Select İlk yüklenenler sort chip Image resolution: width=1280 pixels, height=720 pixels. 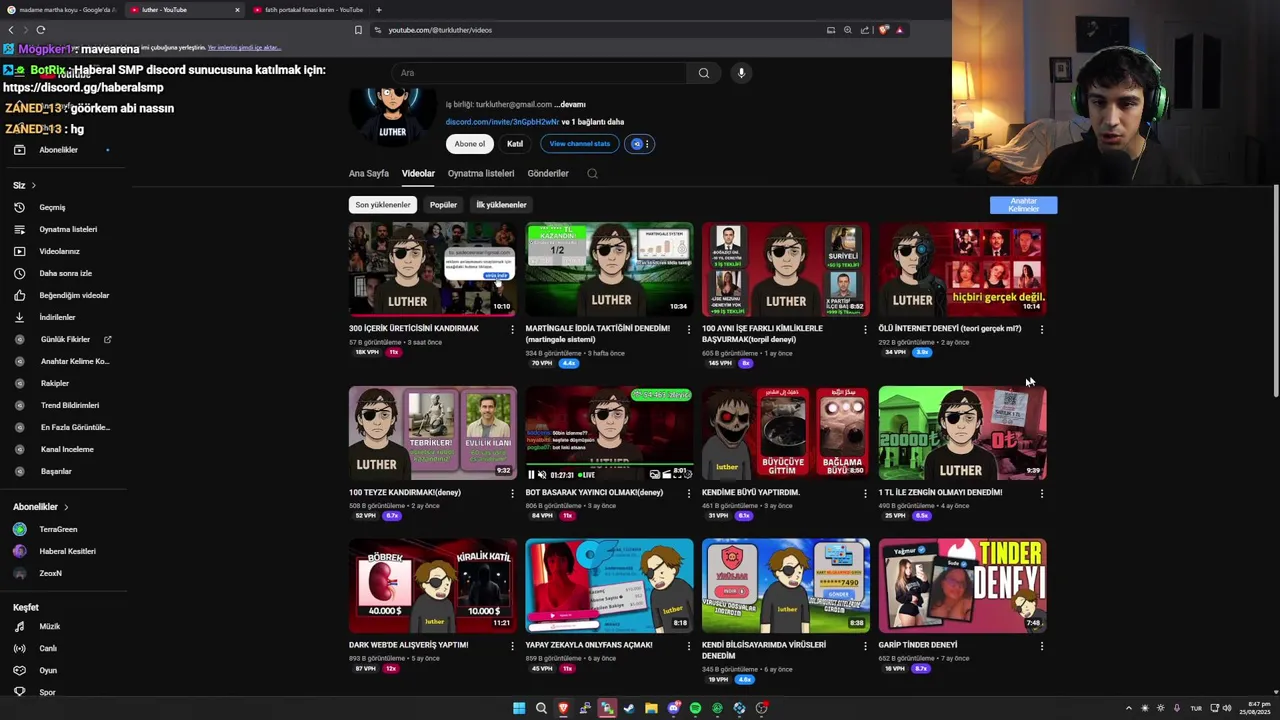click(x=501, y=205)
